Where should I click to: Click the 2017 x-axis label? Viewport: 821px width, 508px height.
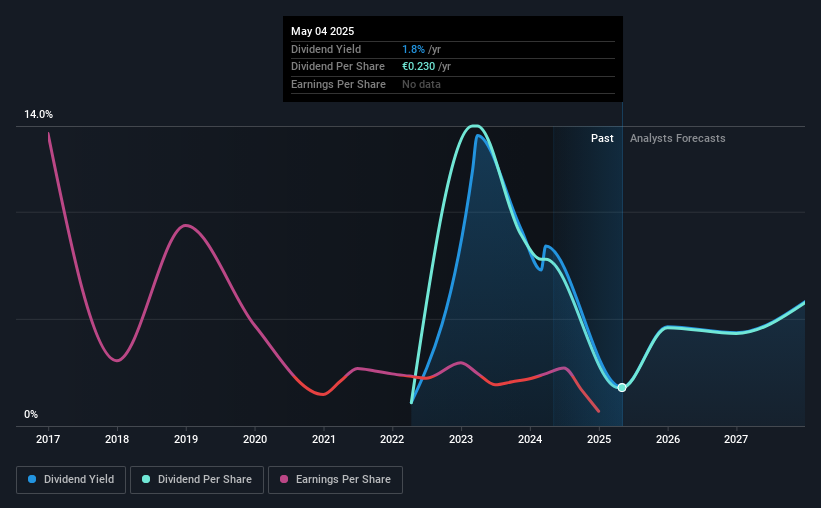pyautogui.click(x=48, y=439)
